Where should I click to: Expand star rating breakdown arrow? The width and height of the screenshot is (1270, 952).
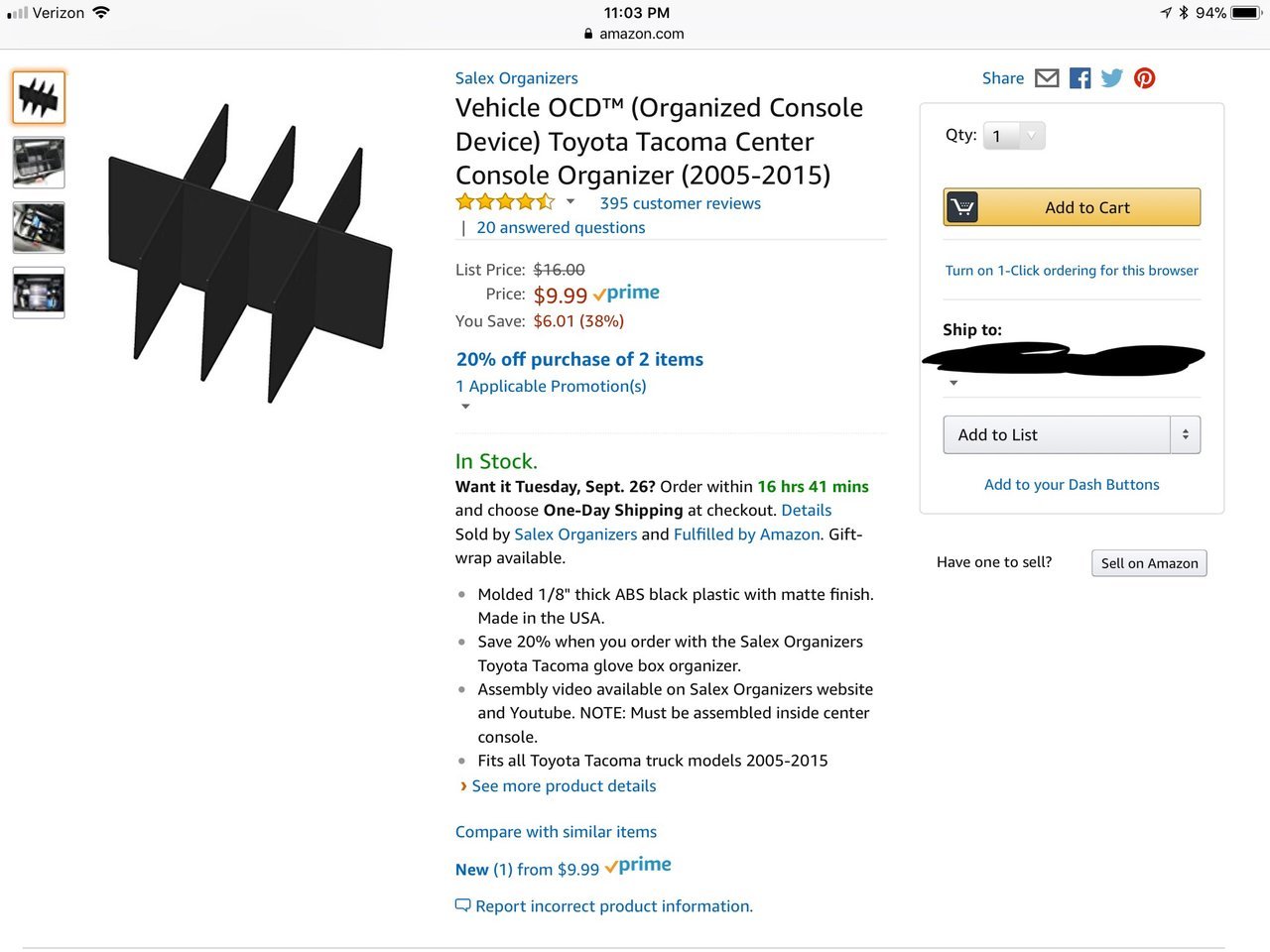(x=571, y=201)
